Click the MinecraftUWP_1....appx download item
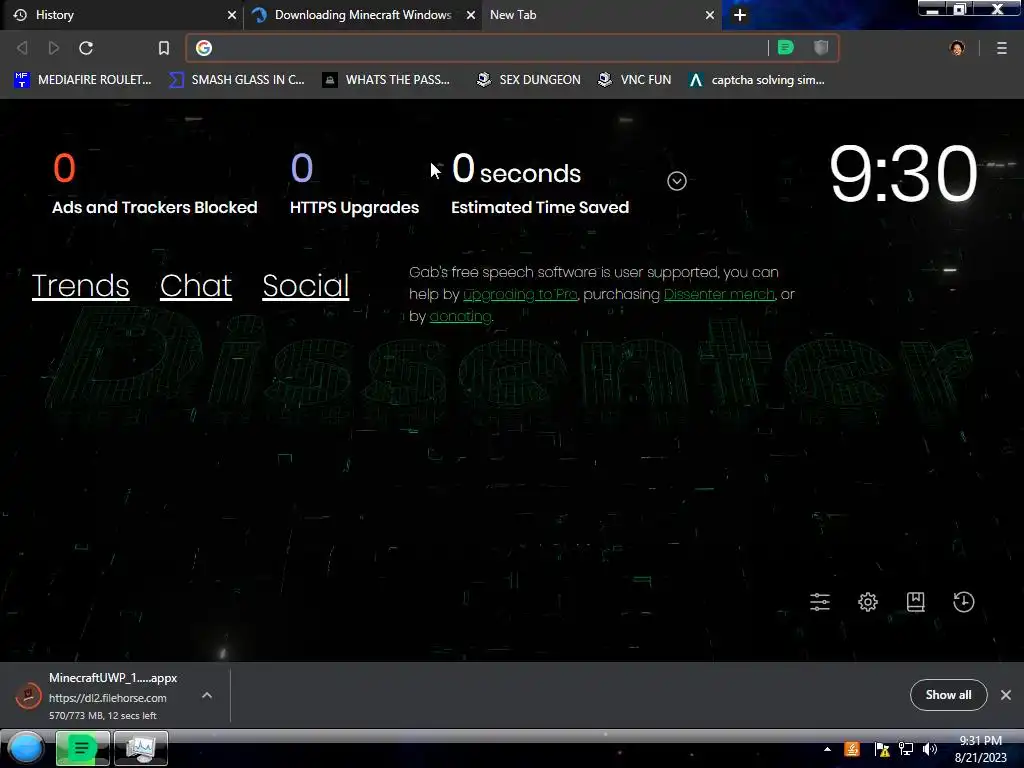1024x768 pixels. click(x=116, y=696)
